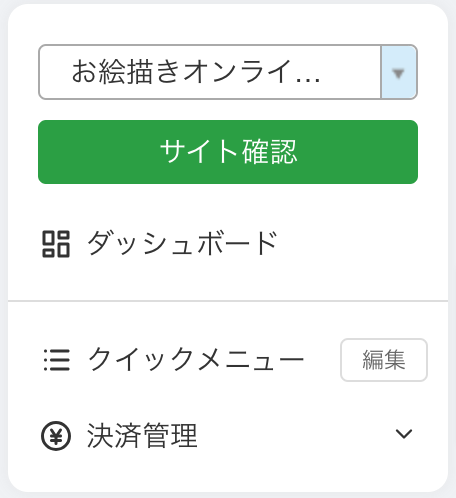
Task: Edit the quick menu via 編集
Action: pos(384,360)
